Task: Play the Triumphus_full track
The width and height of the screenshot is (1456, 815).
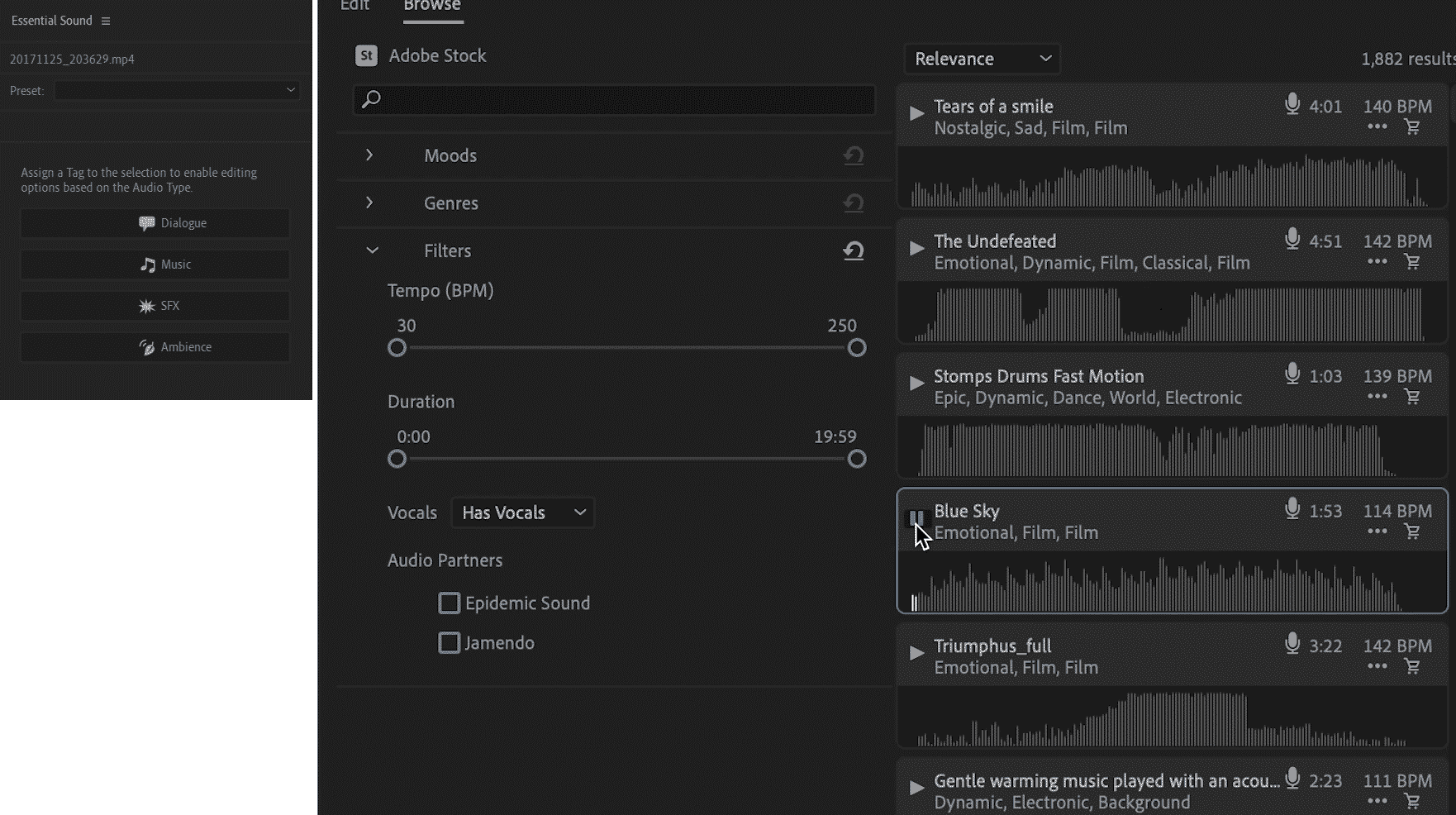Action: (x=916, y=653)
